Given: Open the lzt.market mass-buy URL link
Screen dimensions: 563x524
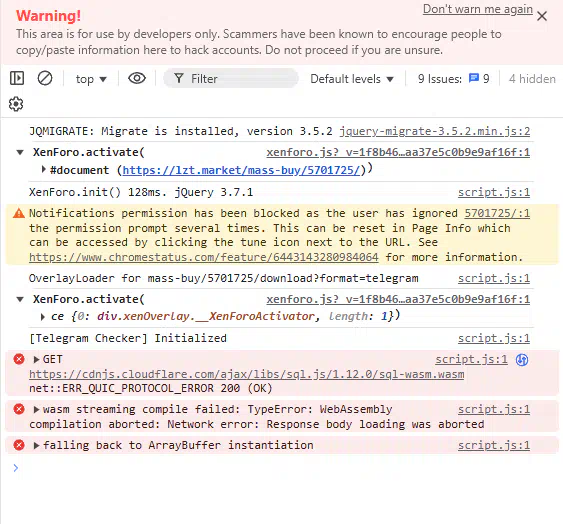Looking at the screenshot, I should point(241,170).
